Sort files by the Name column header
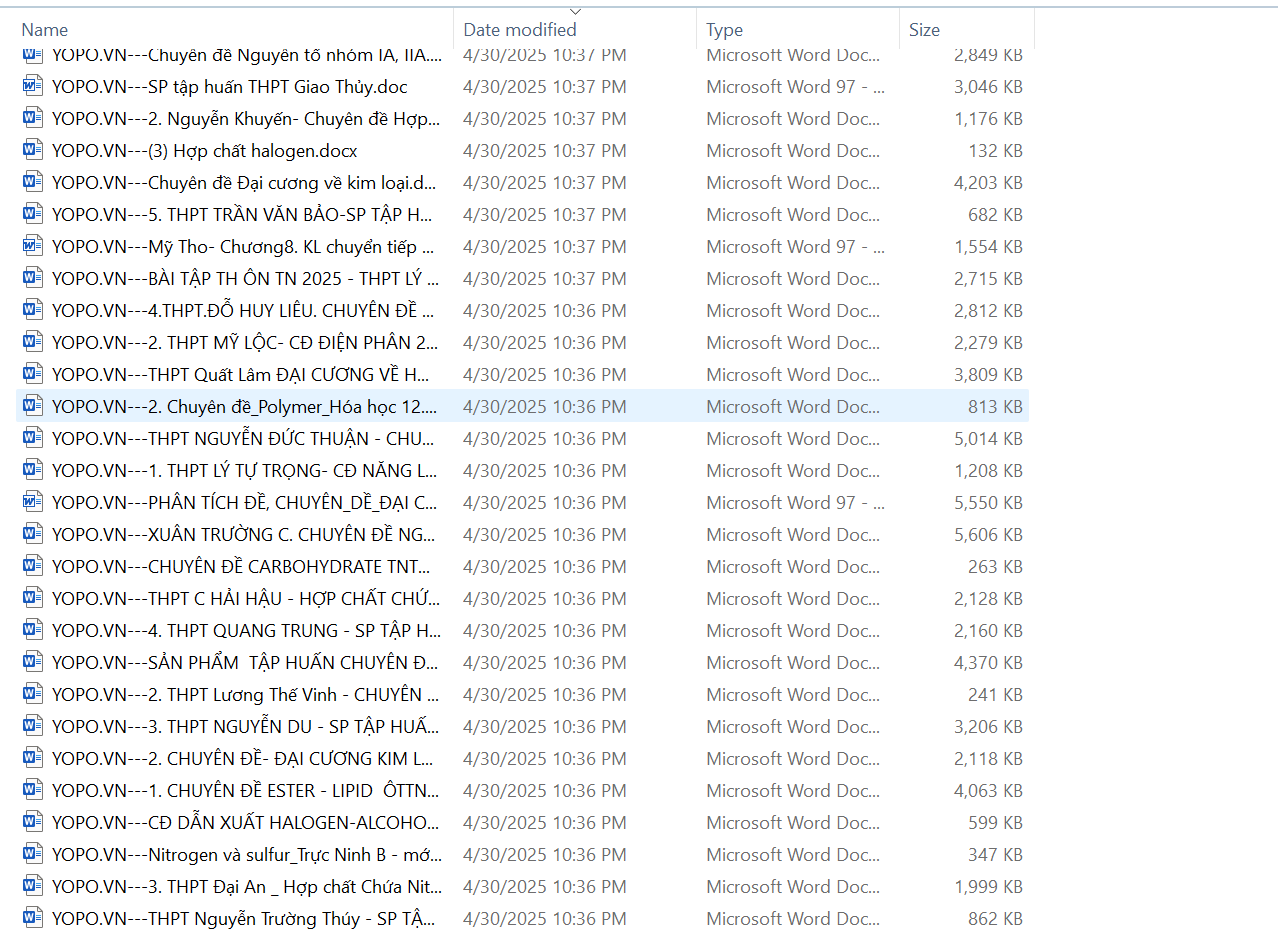The width and height of the screenshot is (1278, 930). click(x=45, y=30)
